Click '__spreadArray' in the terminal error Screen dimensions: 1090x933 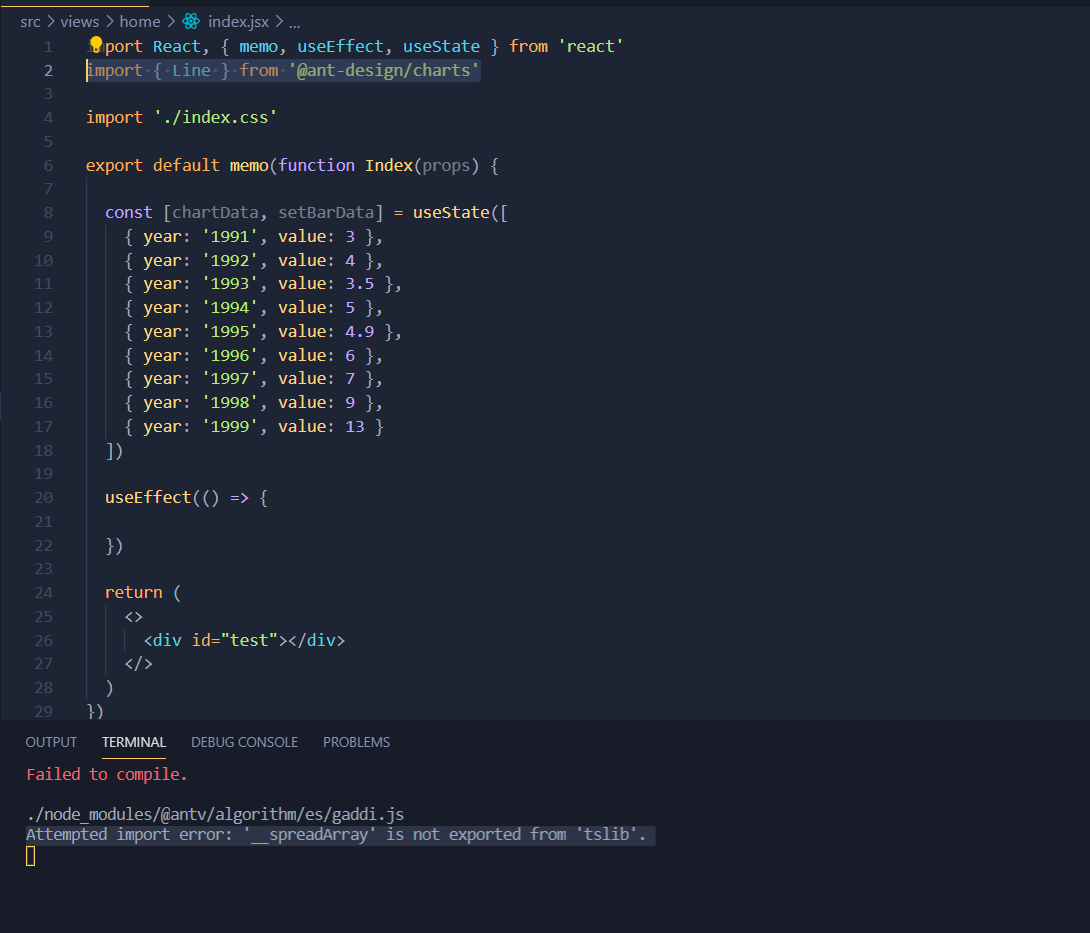click(x=310, y=834)
